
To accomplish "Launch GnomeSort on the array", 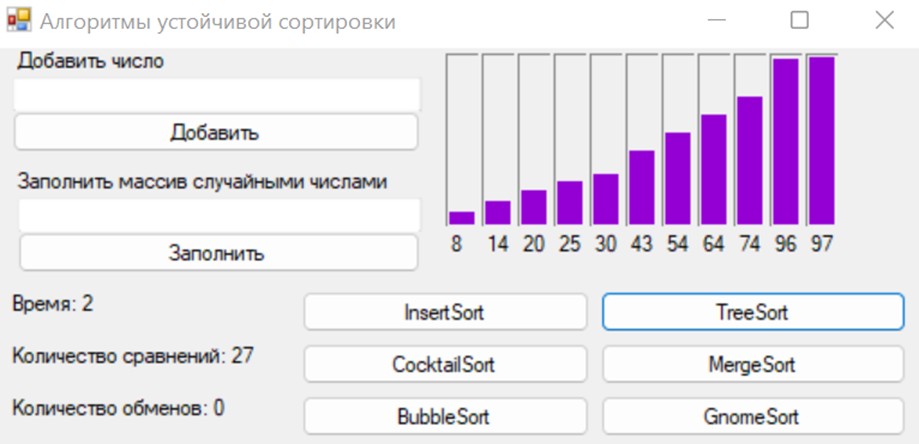I will click(x=753, y=416).
